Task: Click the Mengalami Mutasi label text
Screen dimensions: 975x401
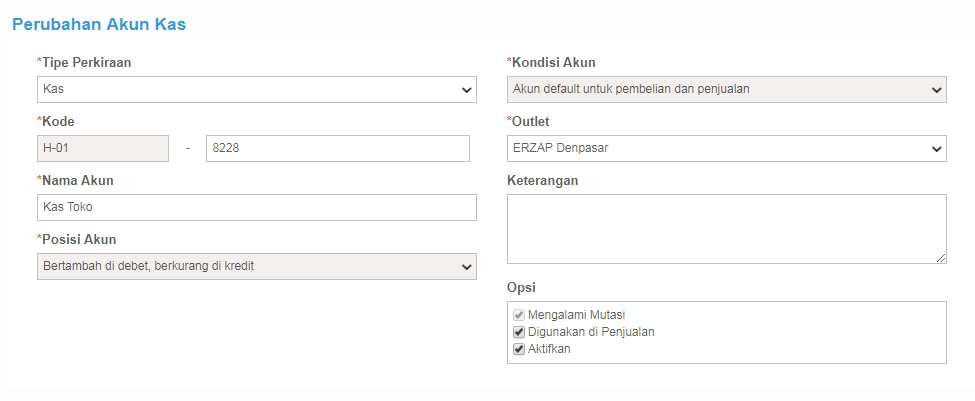Action: coord(576,315)
